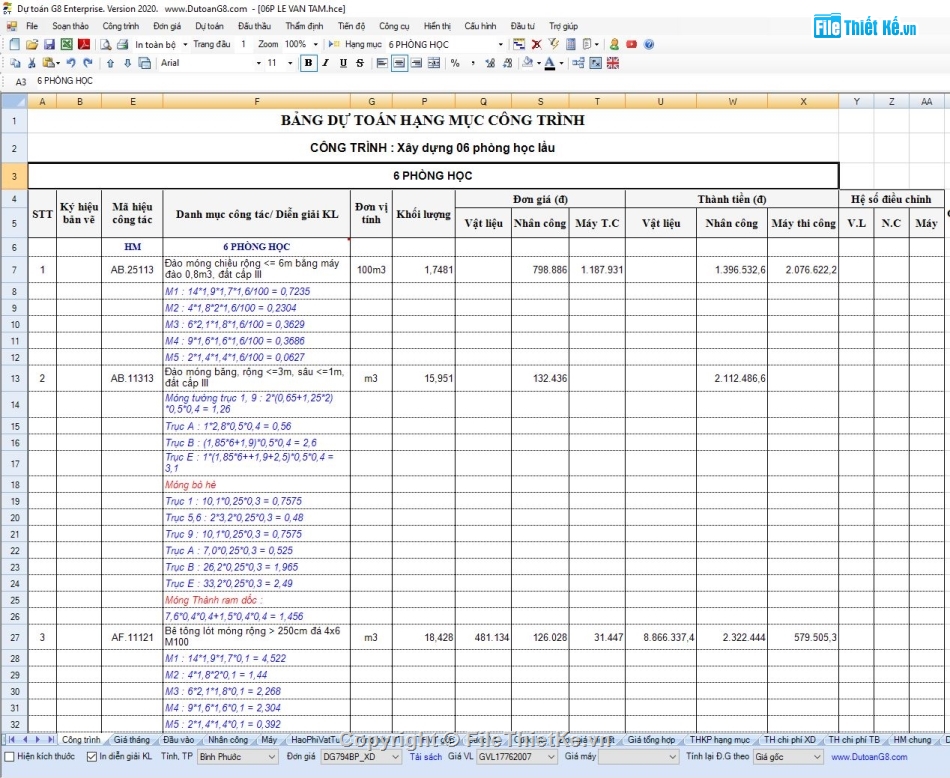Screen dimensions: 950x778
Task: Enable the Hiện kích thước checkbox
Action: coord(9,757)
